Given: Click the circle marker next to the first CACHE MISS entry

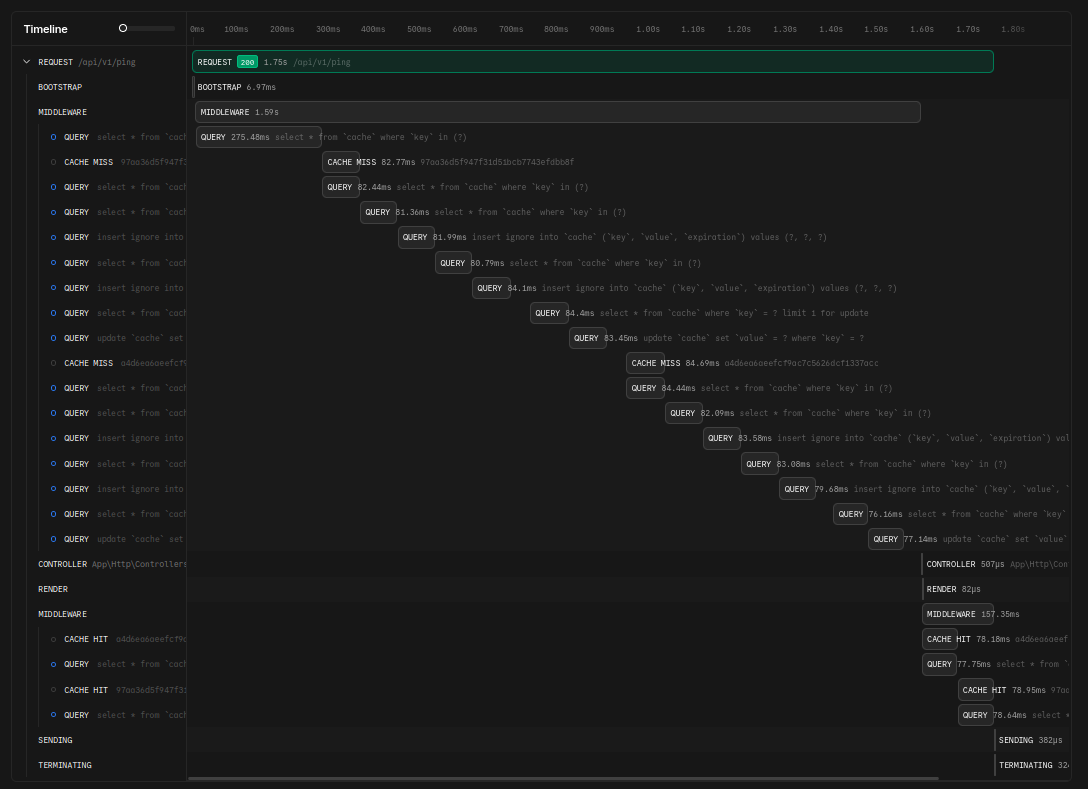Looking at the screenshot, I should tap(54, 162).
